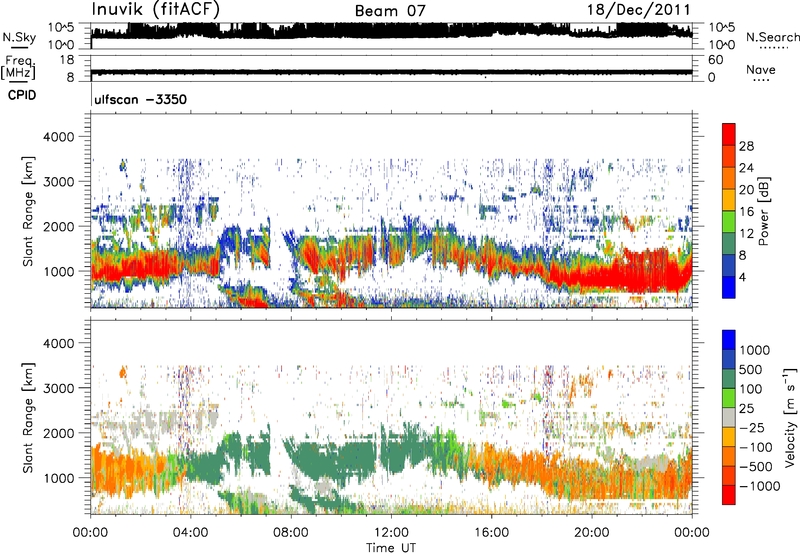Click the date label '18/Dec/2011'
Image resolution: width=800 pixels, height=554 pixels.
(x=638, y=10)
